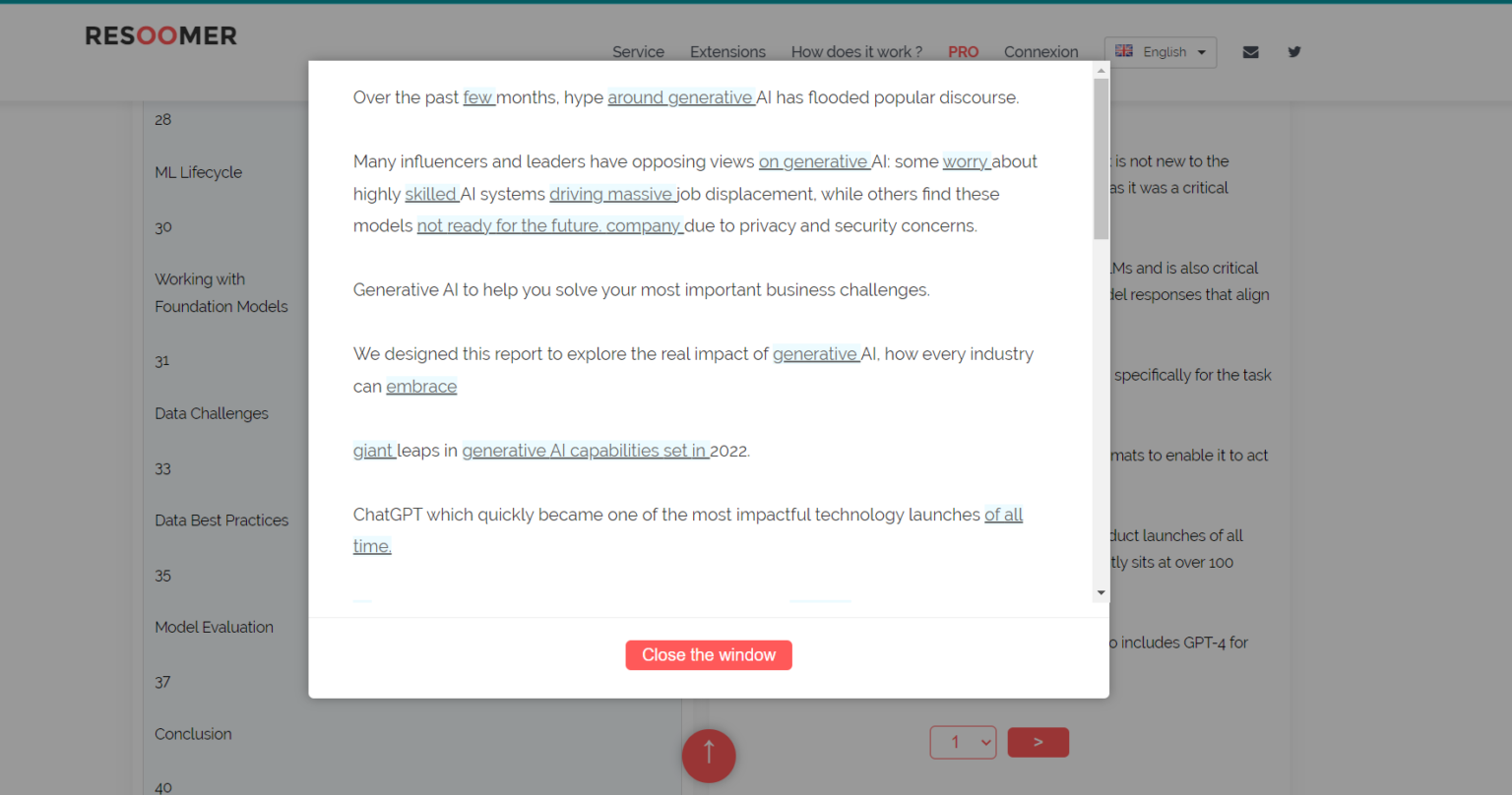Click the Resoomer logo

160,36
